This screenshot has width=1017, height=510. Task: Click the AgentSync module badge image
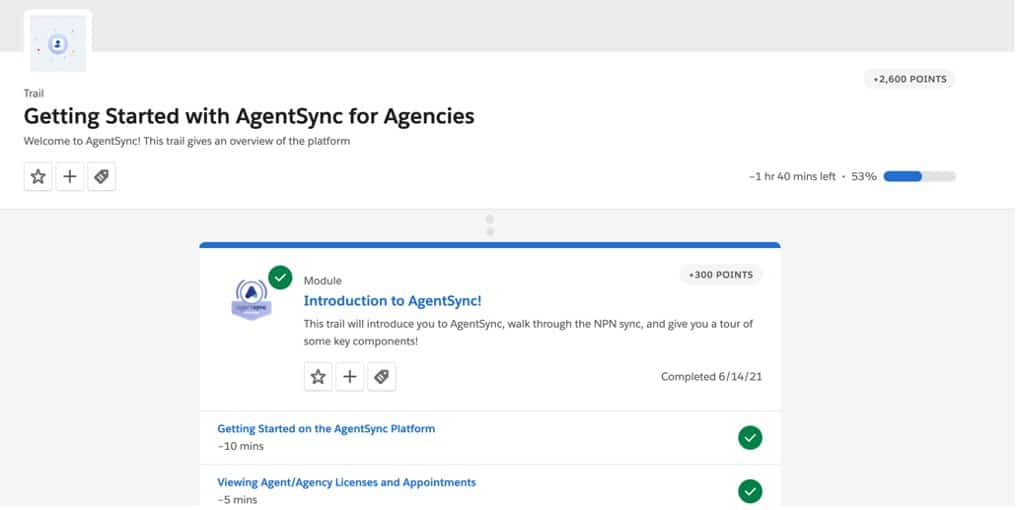click(x=251, y=300)
